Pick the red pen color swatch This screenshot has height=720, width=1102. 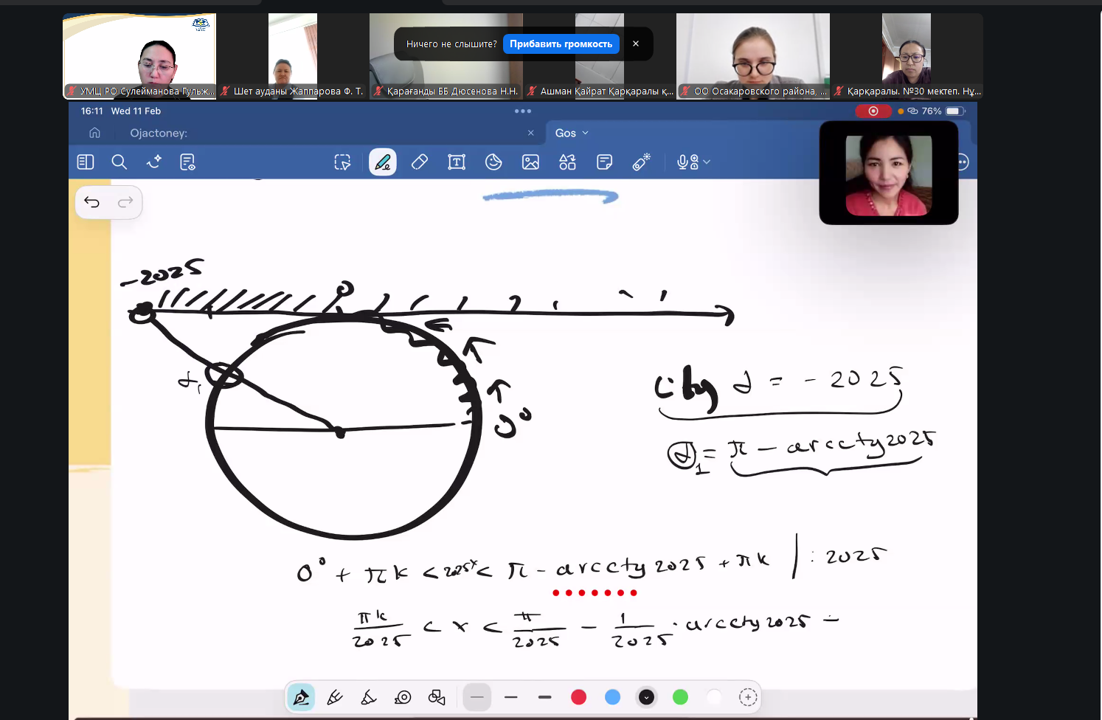tap(578, 697)
